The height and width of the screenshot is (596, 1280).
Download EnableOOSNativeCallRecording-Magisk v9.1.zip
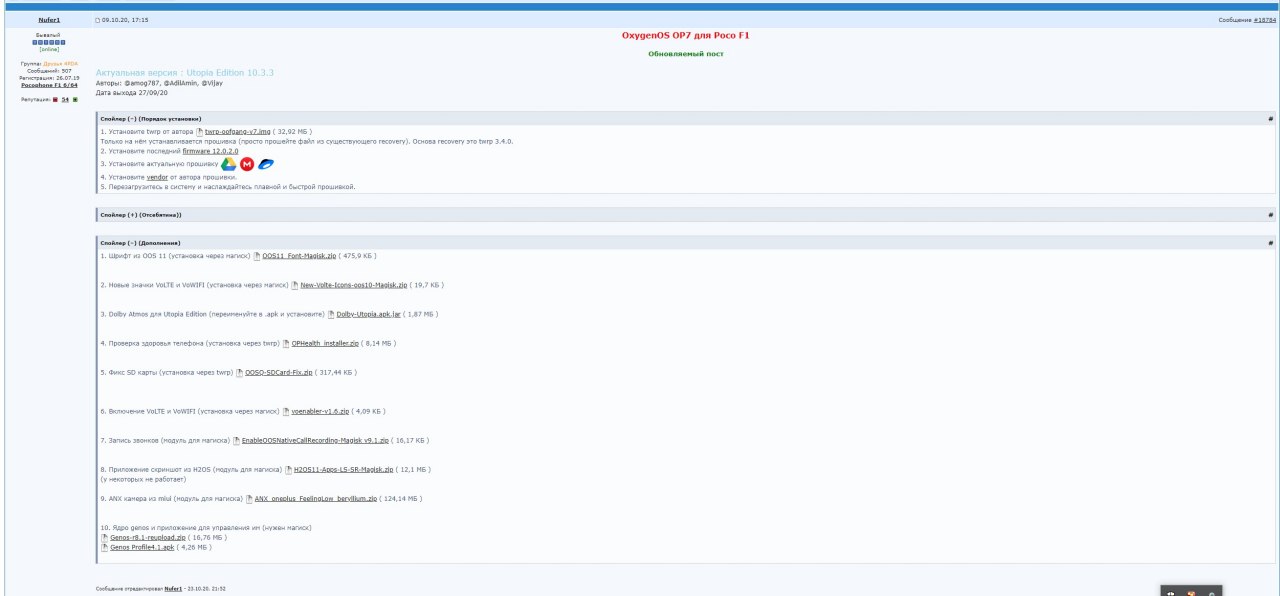(315, 440)
